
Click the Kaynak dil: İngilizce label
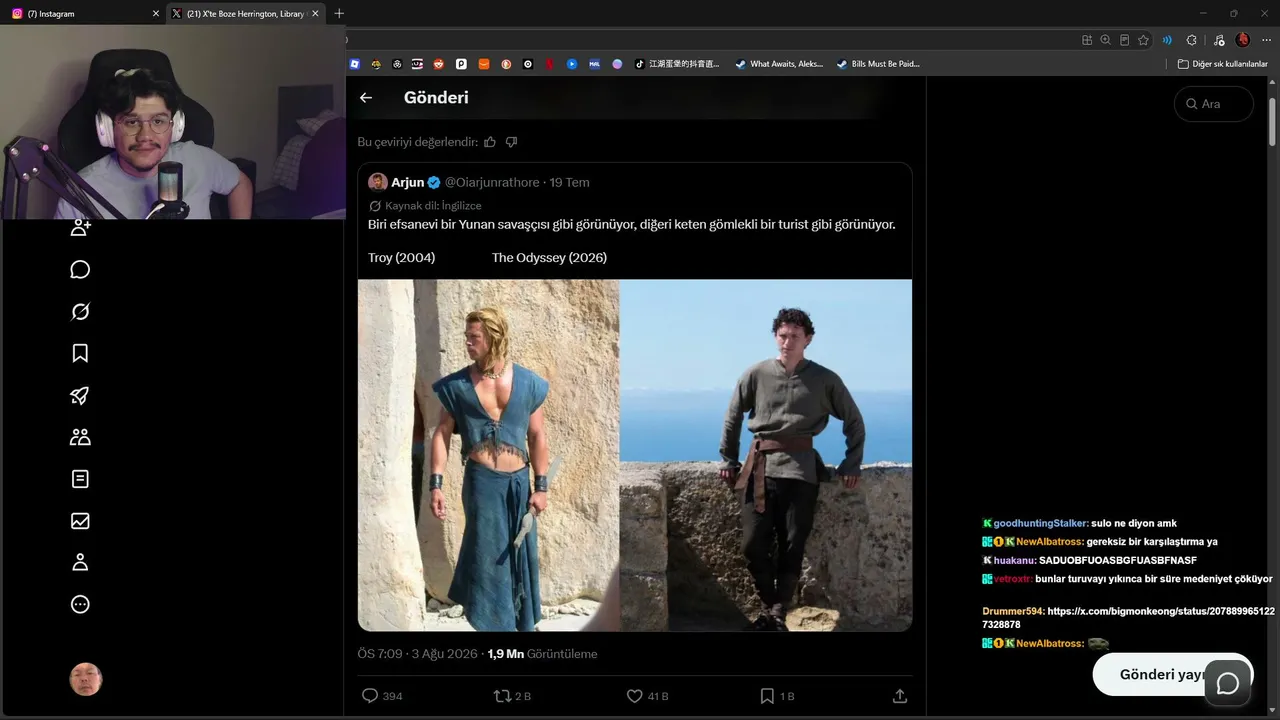click(x=425, y=205)
